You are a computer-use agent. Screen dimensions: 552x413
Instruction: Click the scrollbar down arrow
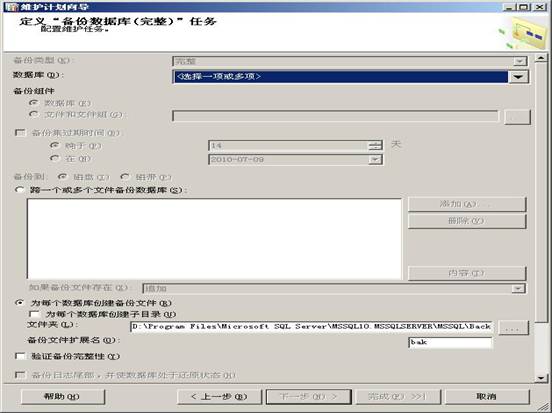point(541,378)
